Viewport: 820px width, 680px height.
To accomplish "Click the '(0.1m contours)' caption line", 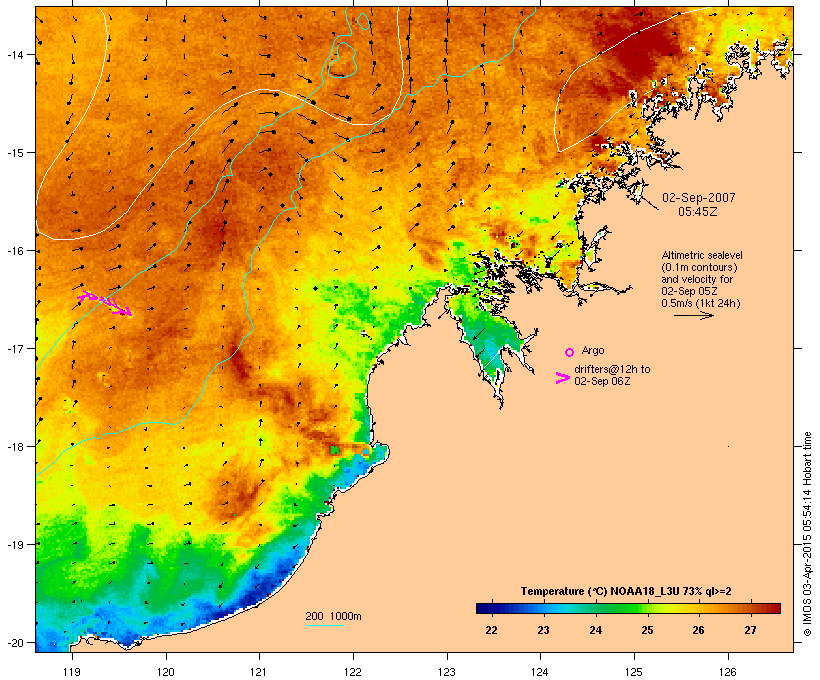I will 699,267.
